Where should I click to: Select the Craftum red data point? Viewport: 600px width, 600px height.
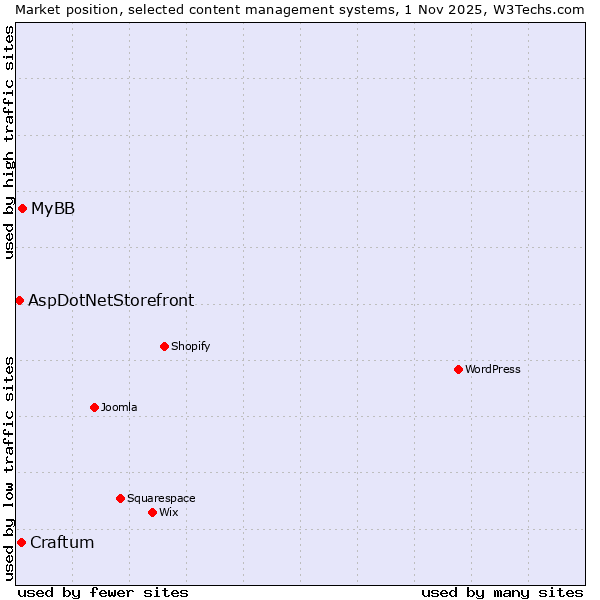pos(21,542)
